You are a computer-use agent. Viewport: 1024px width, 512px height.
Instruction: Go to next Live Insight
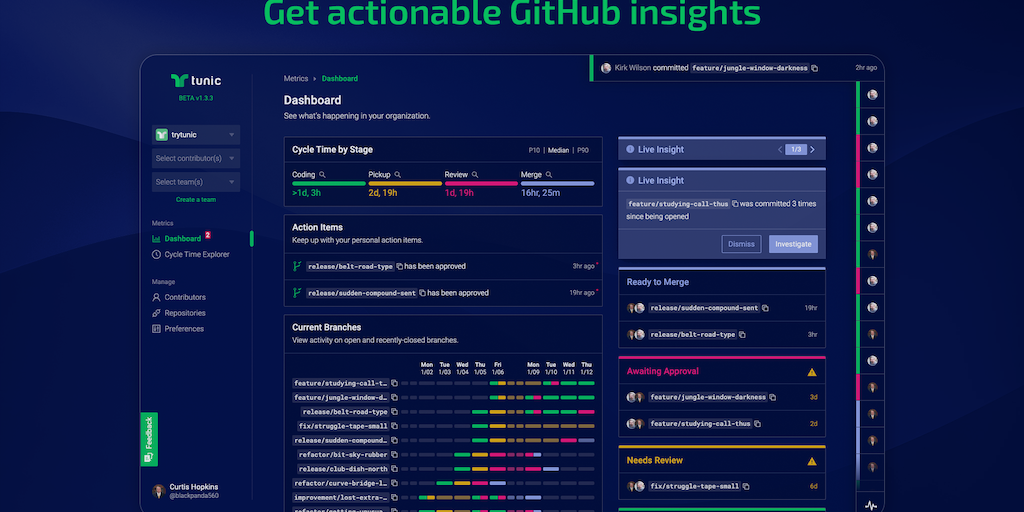pos(812,150)
